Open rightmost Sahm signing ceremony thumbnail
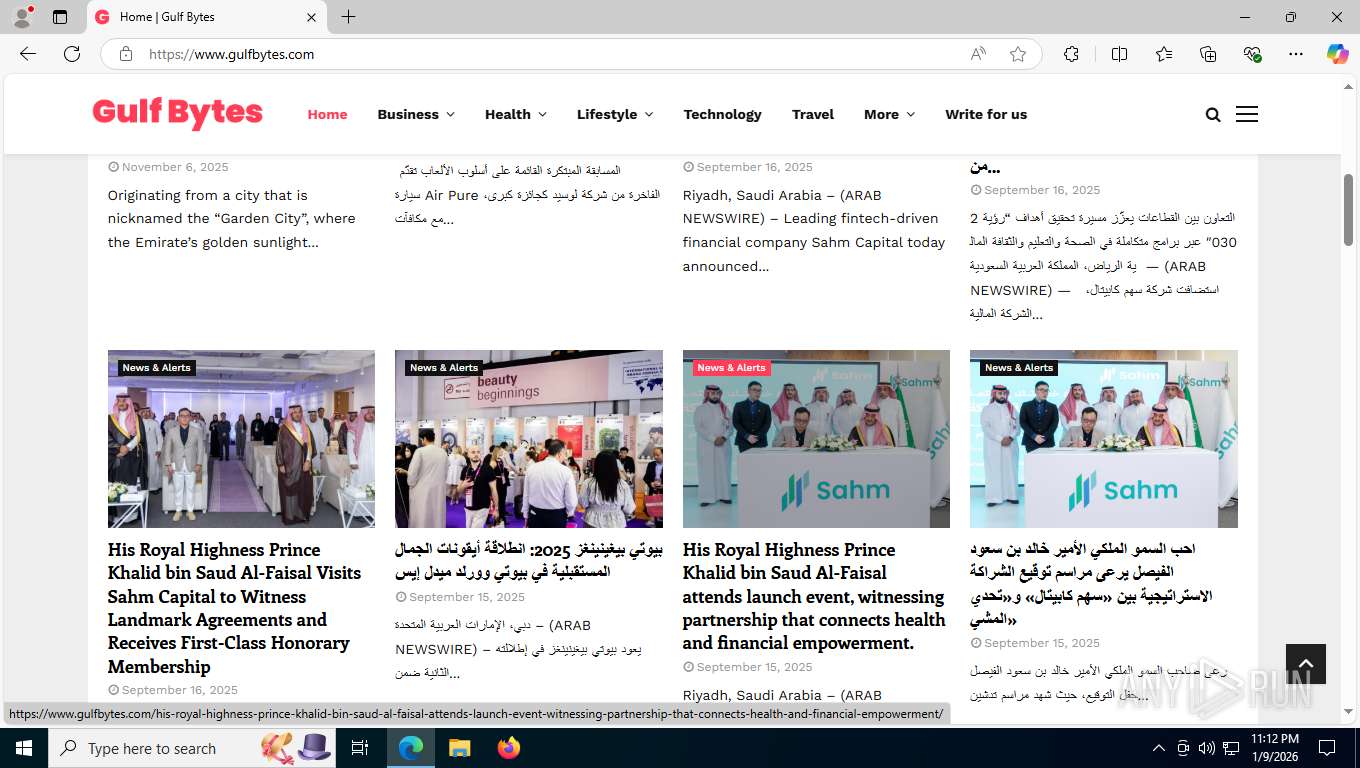Screen dimensions: 1360x768 [1104, 439]
